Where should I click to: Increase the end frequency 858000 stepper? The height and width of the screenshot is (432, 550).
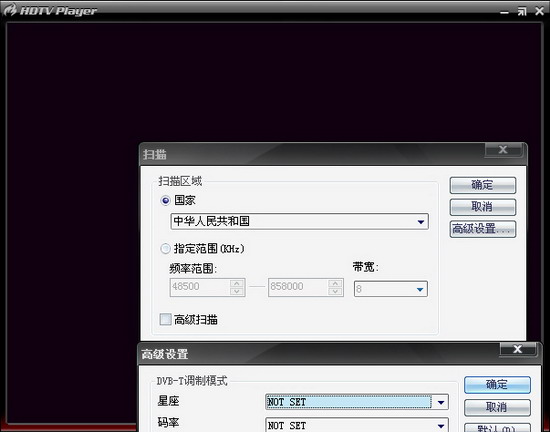click(335, 283)
